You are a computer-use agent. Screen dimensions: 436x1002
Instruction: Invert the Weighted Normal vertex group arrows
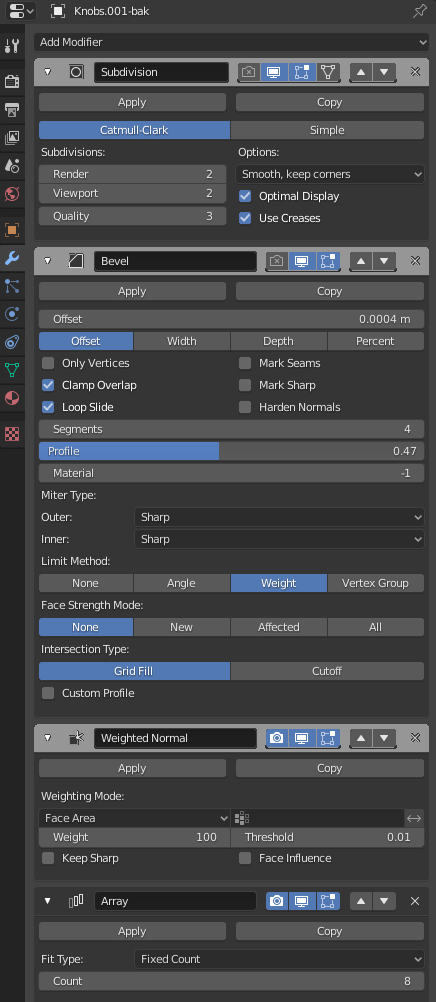click(414, 818)
